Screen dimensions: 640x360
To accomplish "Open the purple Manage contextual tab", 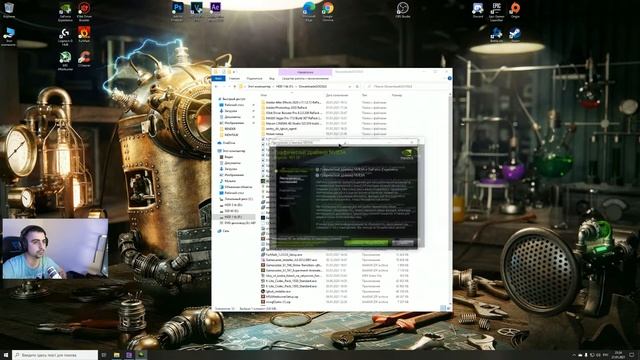I will tap(305, 72).
